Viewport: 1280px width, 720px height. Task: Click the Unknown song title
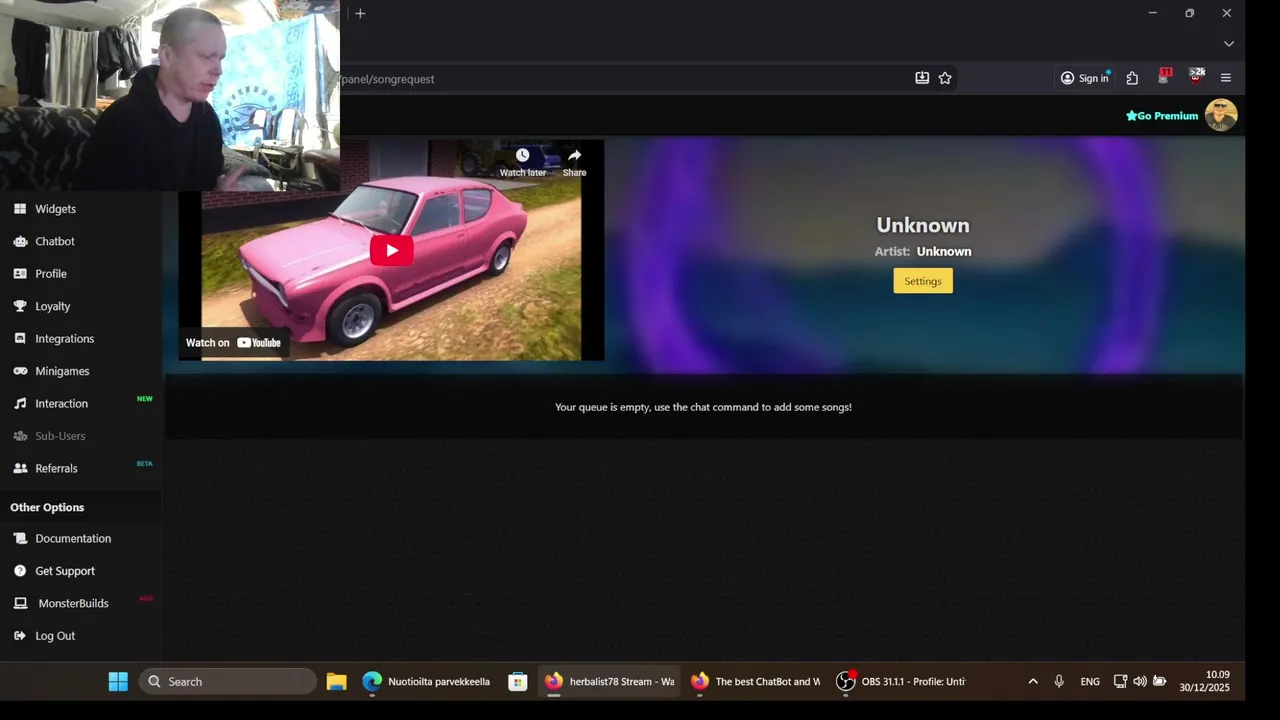coord(923,225)
